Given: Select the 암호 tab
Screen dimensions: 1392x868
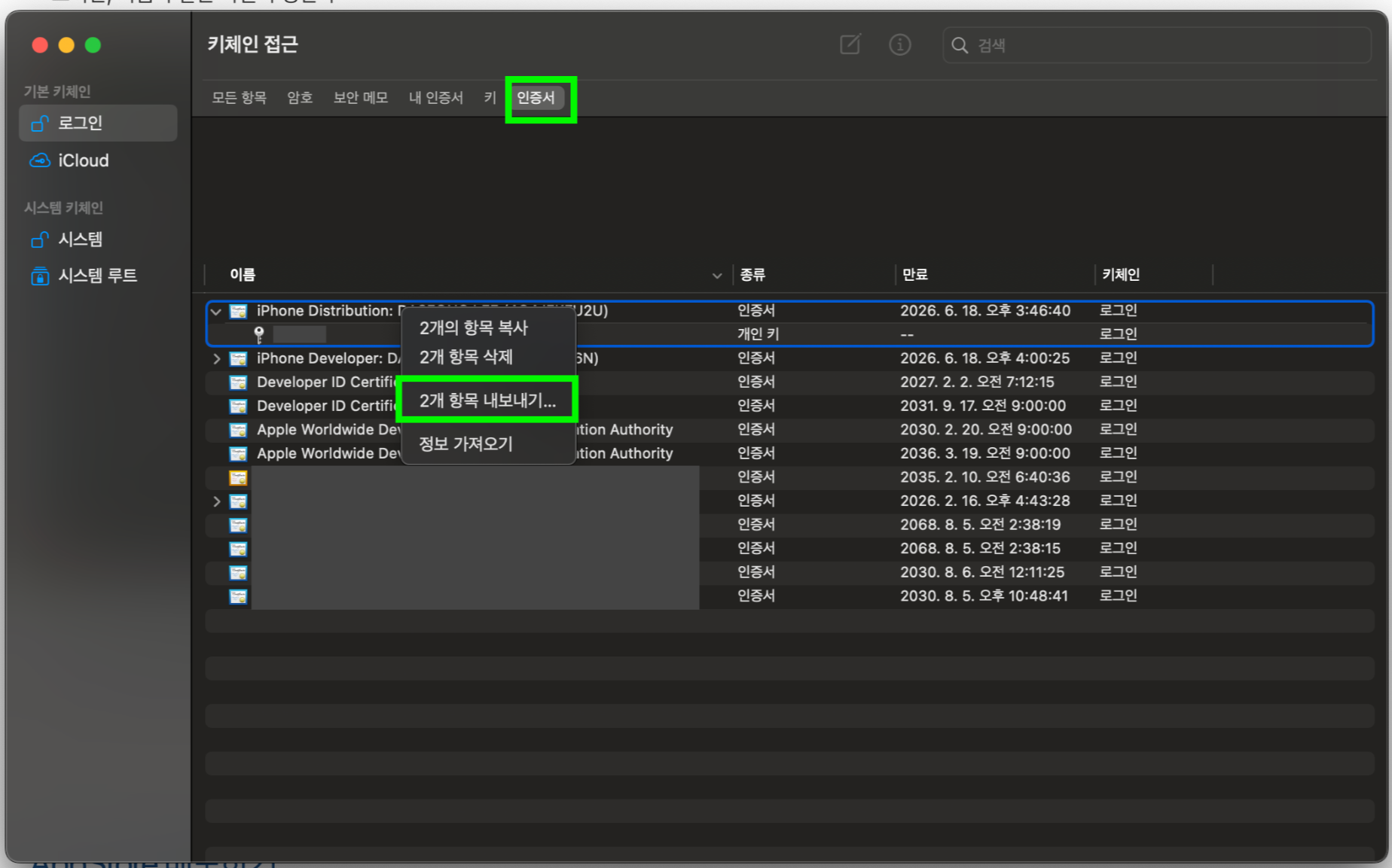Looking at the screenshot, I should click(x=300, y=98).
